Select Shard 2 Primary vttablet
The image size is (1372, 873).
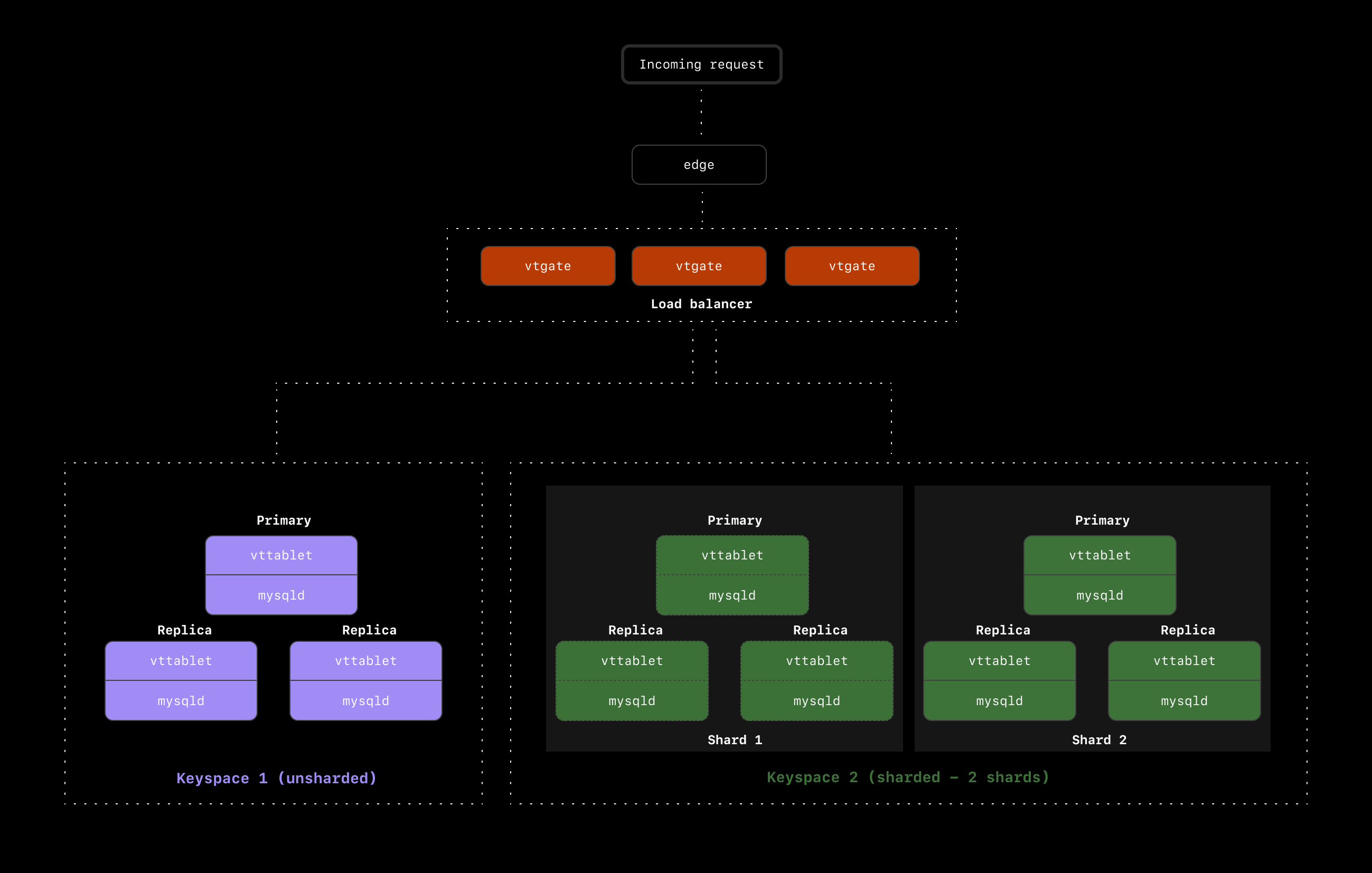pyautogui.click(x=1099, y=555)
